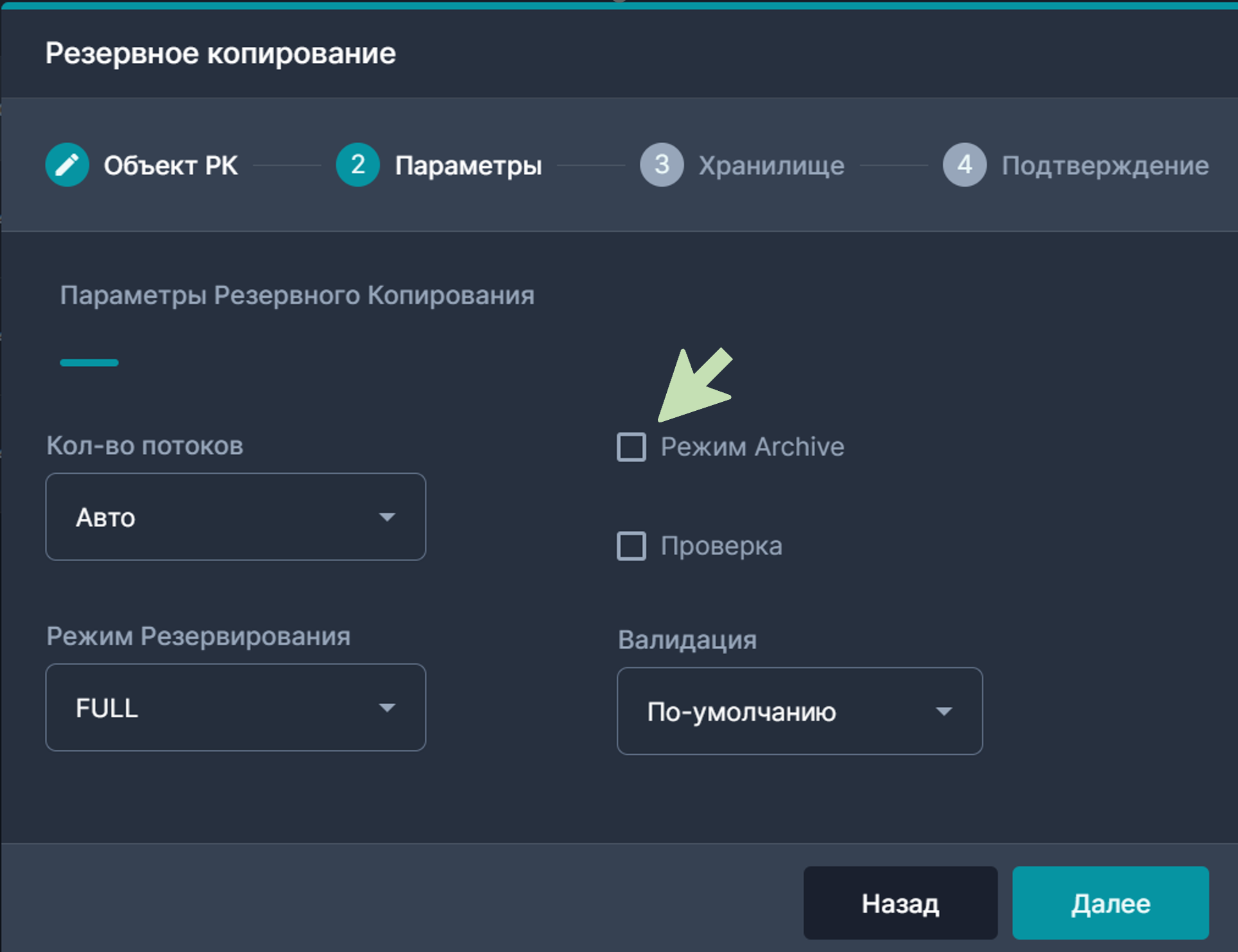Click the dropdown arrow in Валидация field
The image size is (1238, 952).
[943, 711]
